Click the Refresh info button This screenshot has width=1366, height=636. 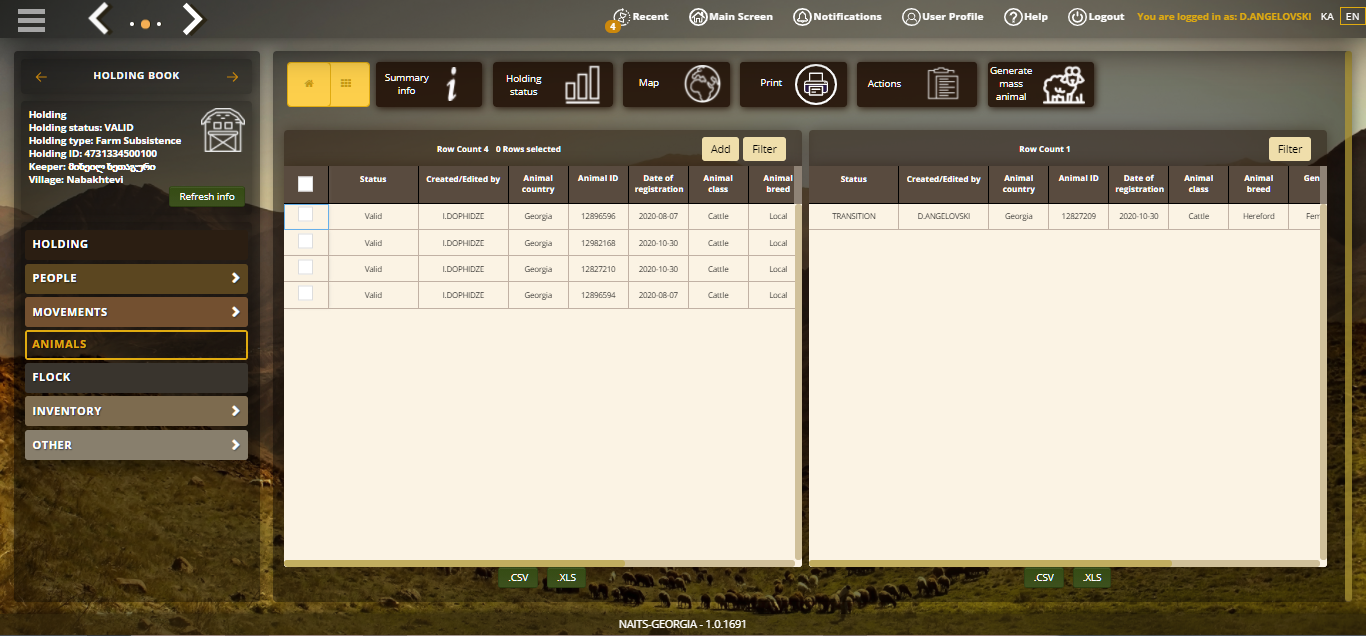pos(207,197)
